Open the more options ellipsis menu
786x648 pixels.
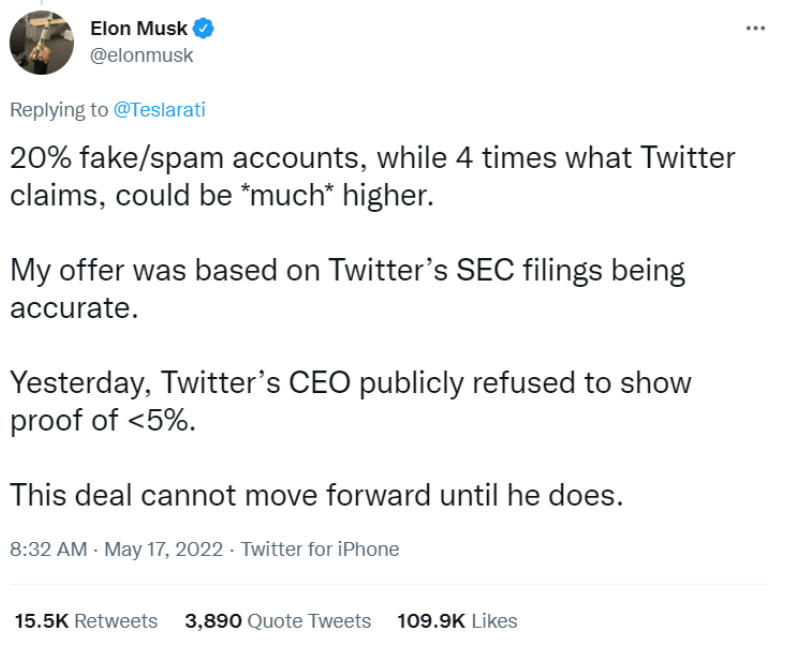pyautogui.click(x=755, y=27)
